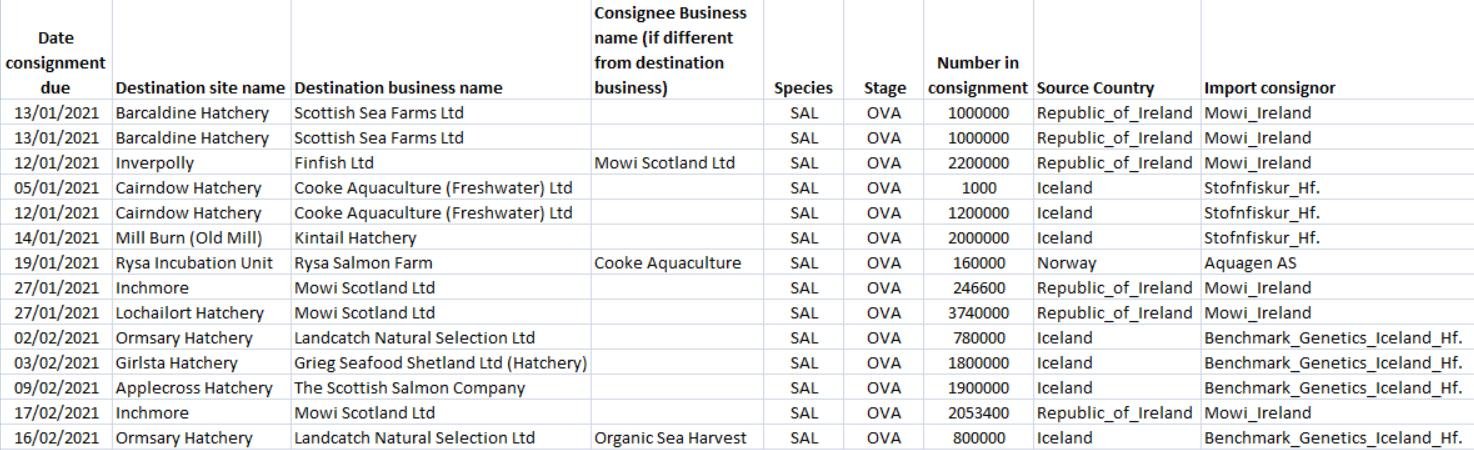Click the "Number in consignment" header cell
The width and height of the screenshot is (1474, 450).
click(x=977, y=76)
